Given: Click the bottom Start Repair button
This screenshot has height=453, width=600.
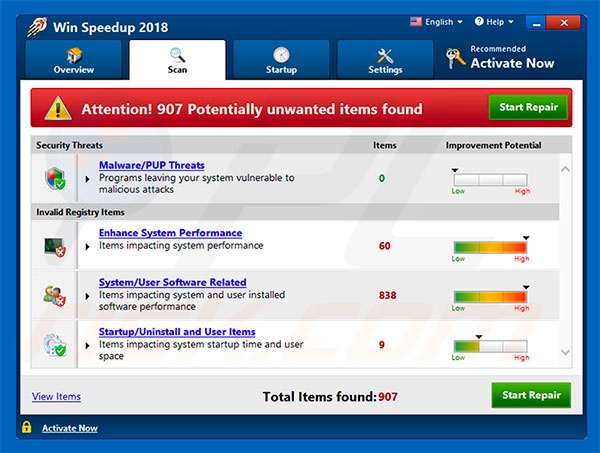Looking at the screenshot, I should coord(531,395).
